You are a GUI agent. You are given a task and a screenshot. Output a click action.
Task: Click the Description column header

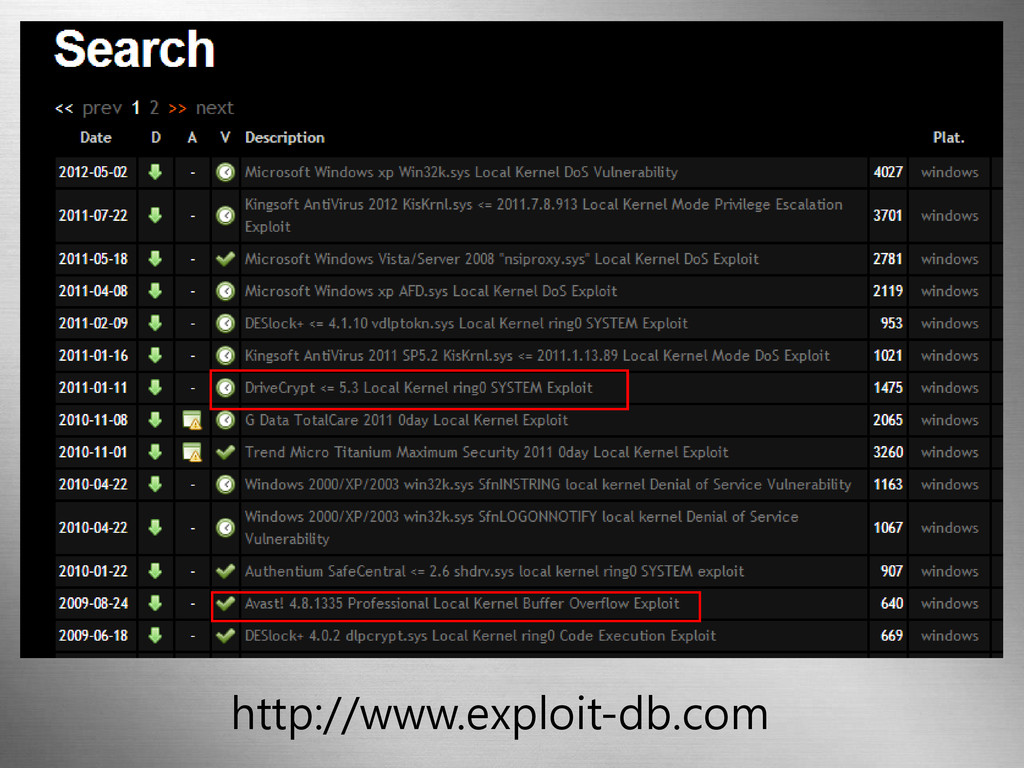[x=285, y=138]
